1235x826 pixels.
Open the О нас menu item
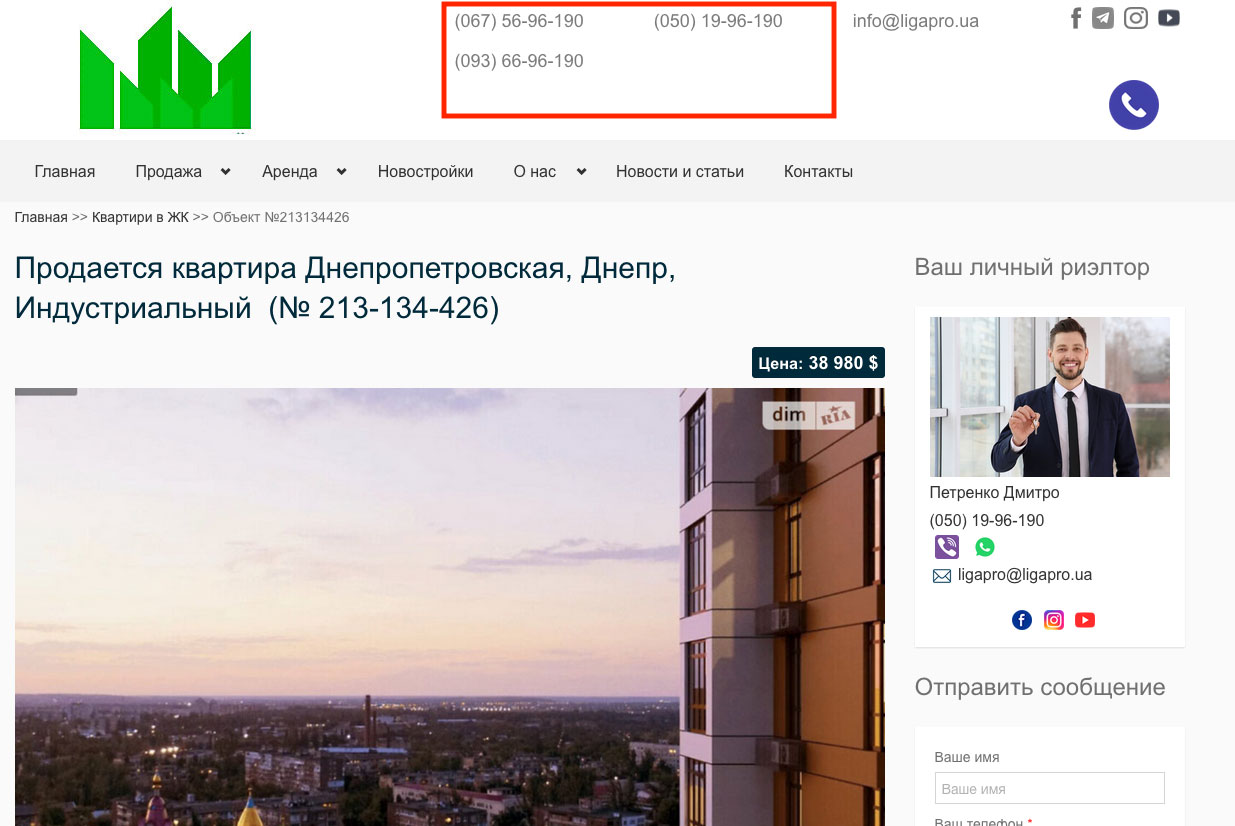pos(535,172)
